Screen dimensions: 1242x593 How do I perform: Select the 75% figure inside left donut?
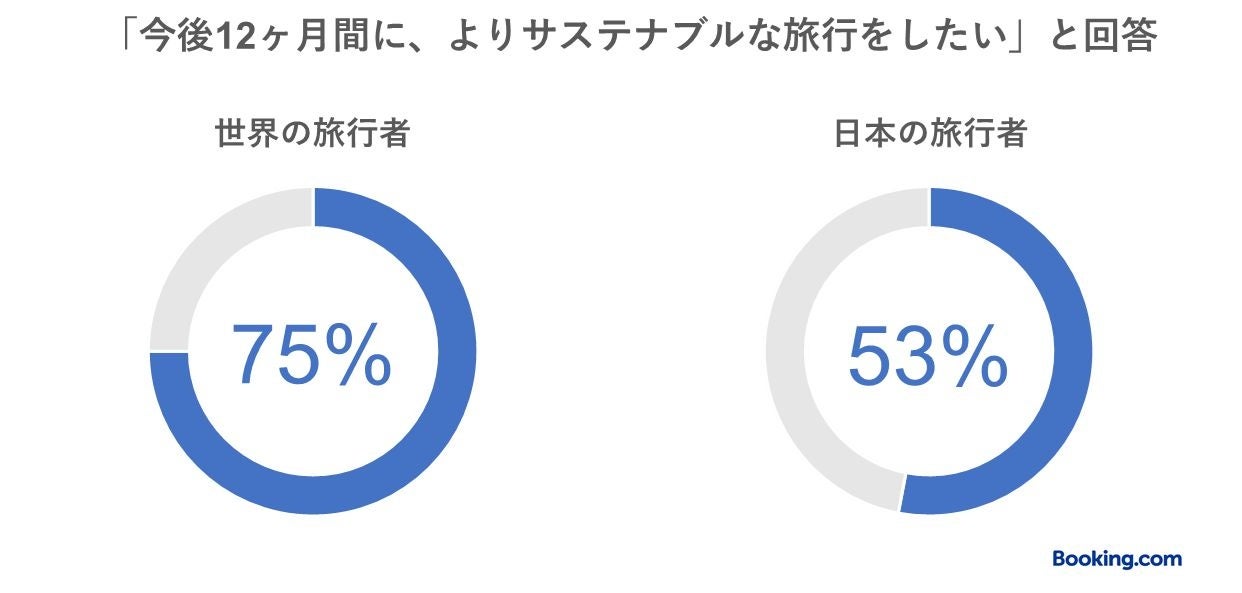[311, 355]
